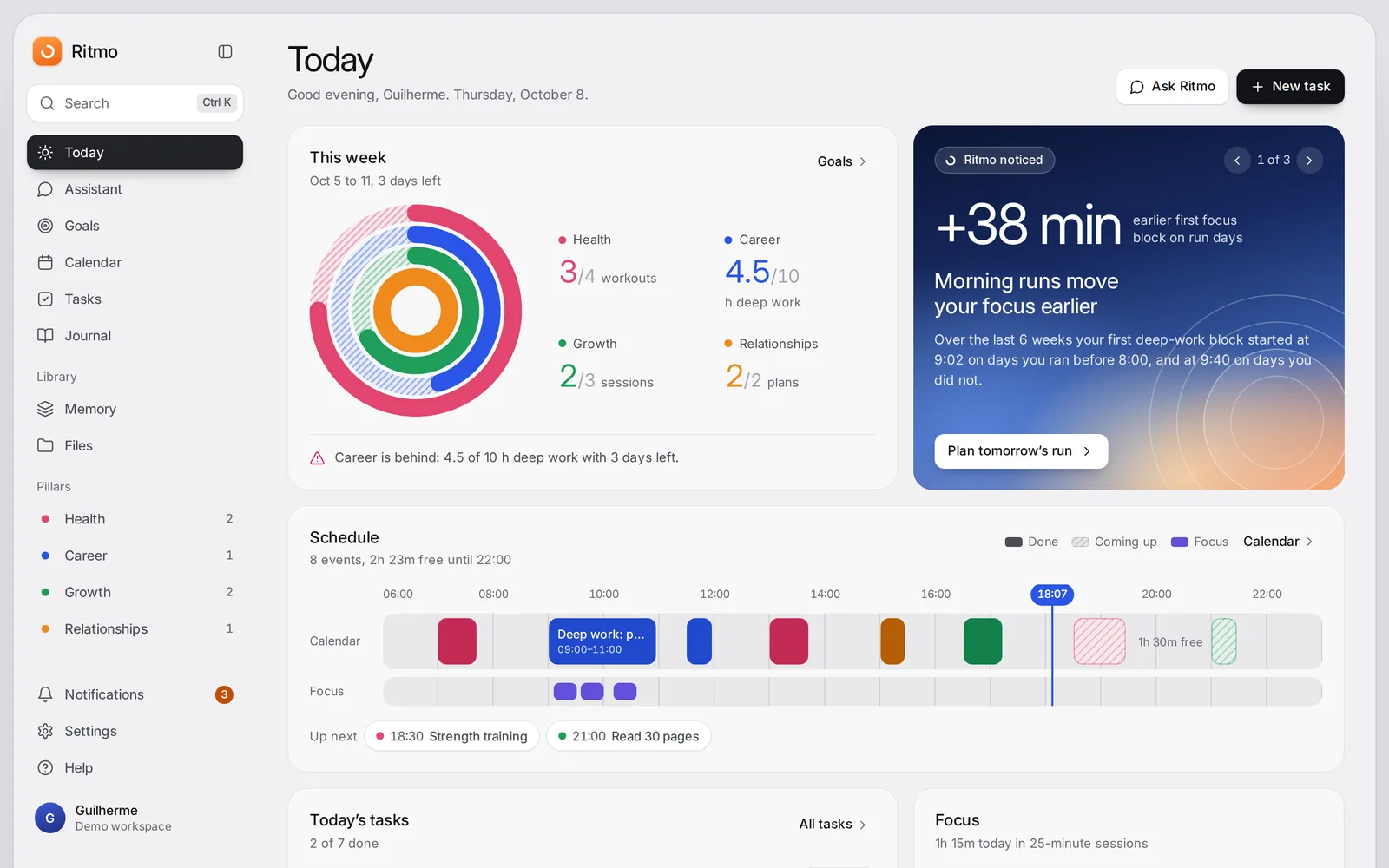Click the orange event block near 15:00
Screen dimensions: 1389x868
(892, 641)
